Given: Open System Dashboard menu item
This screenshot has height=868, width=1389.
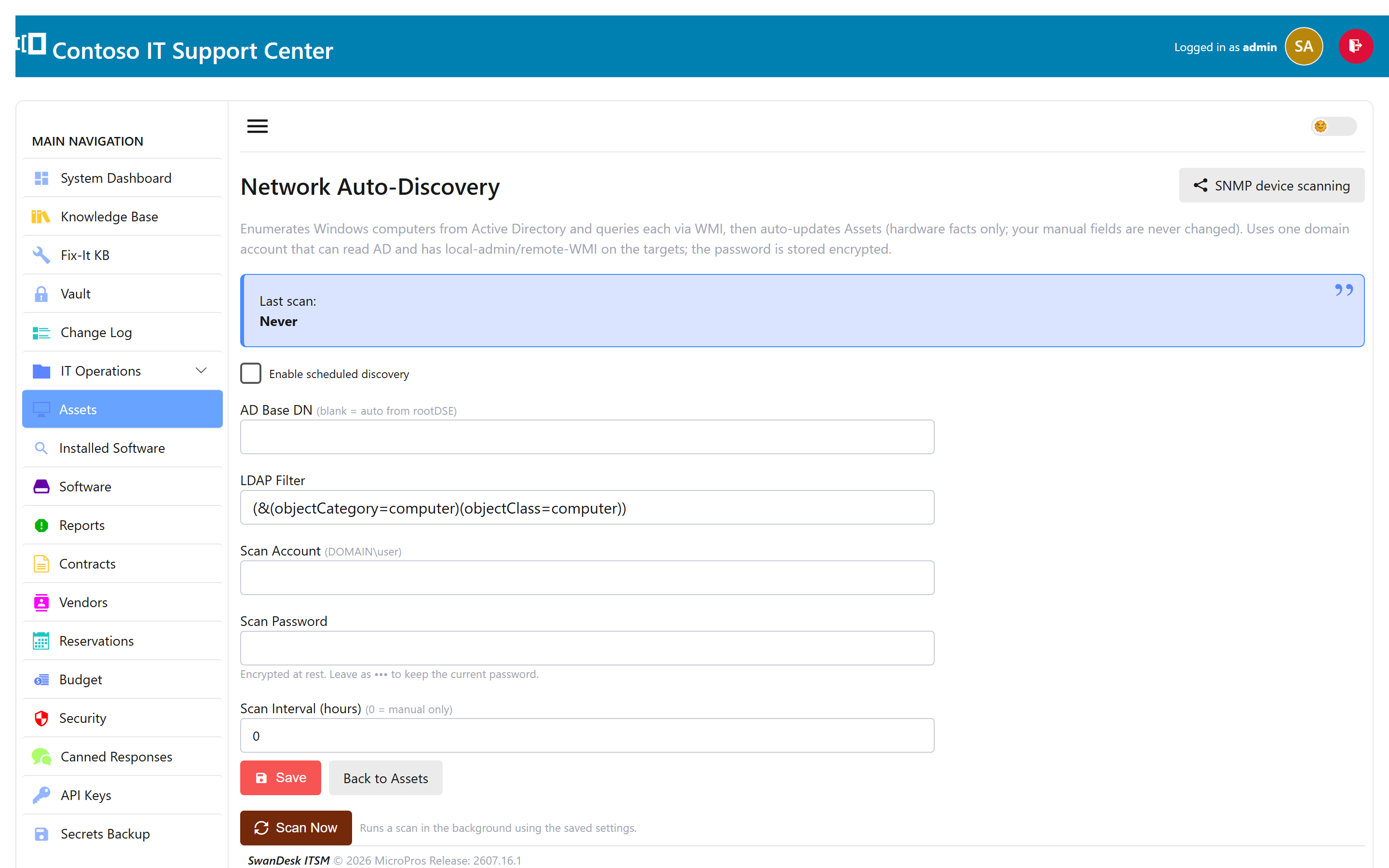Looking at the screenshot, I should click(x=122, y=178).
